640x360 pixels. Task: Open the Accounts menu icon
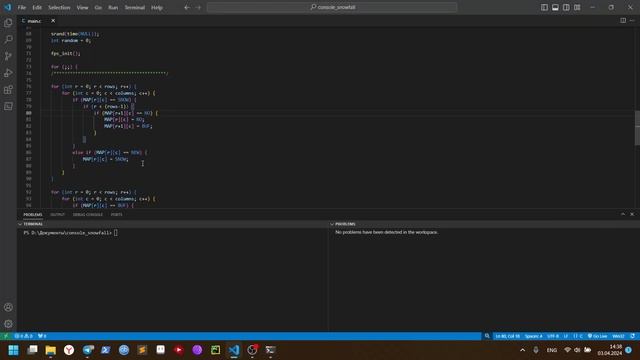click(x=8, y=307)
